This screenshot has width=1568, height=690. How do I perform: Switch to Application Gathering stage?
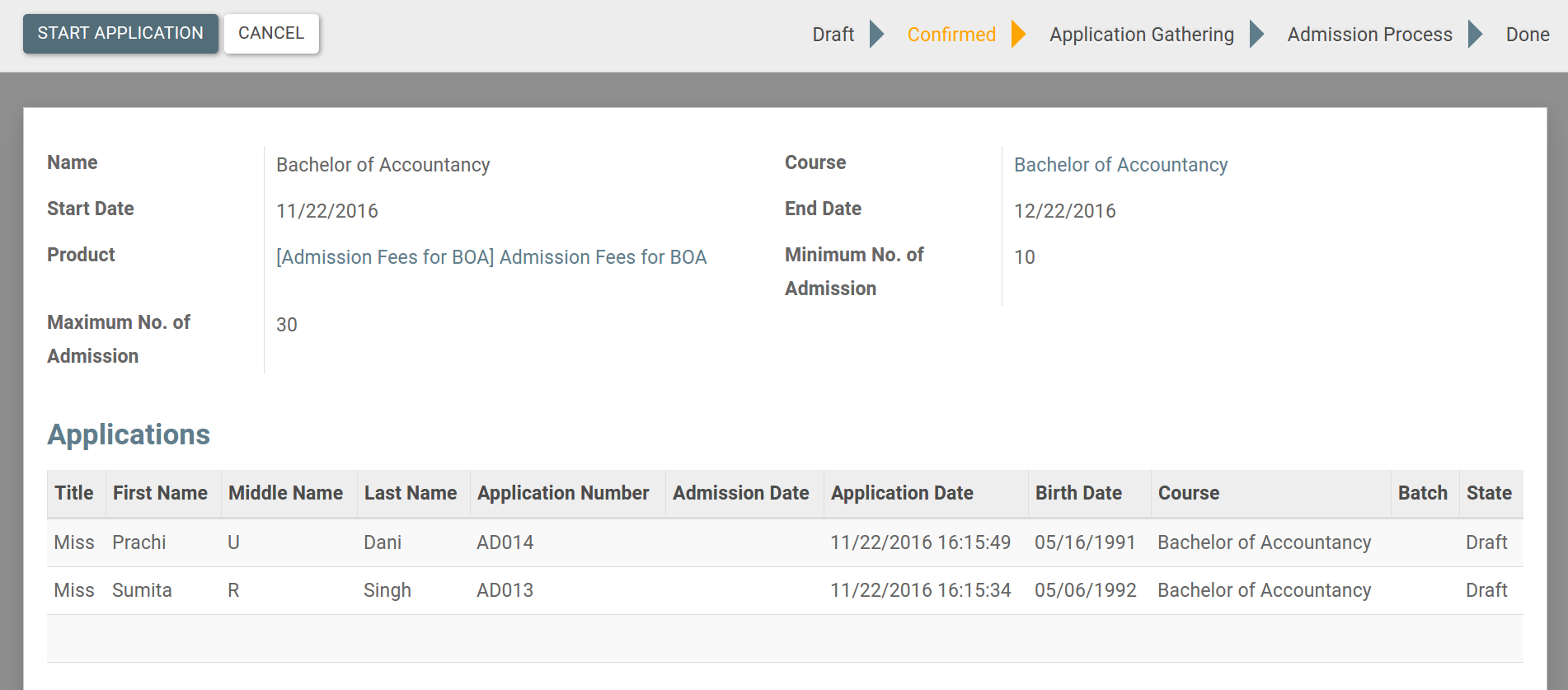[x=1141, y=35]
